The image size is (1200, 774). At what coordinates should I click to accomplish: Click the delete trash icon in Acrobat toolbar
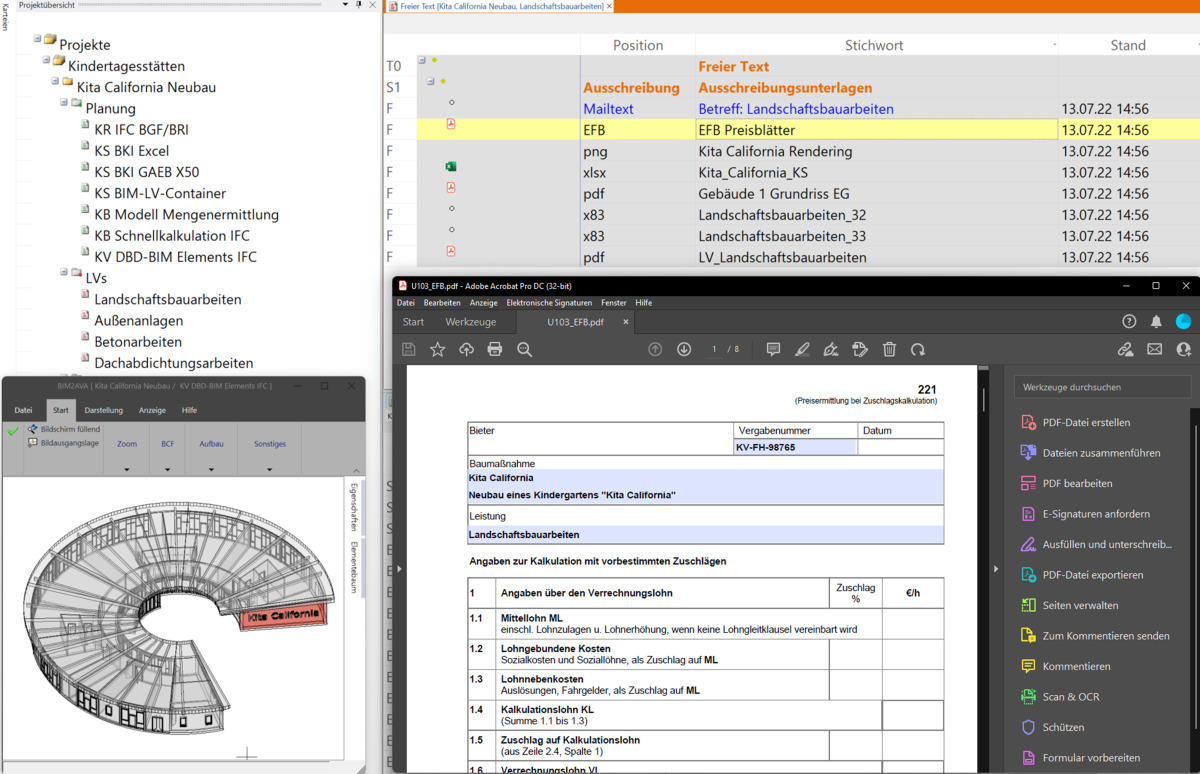[889, 349]
